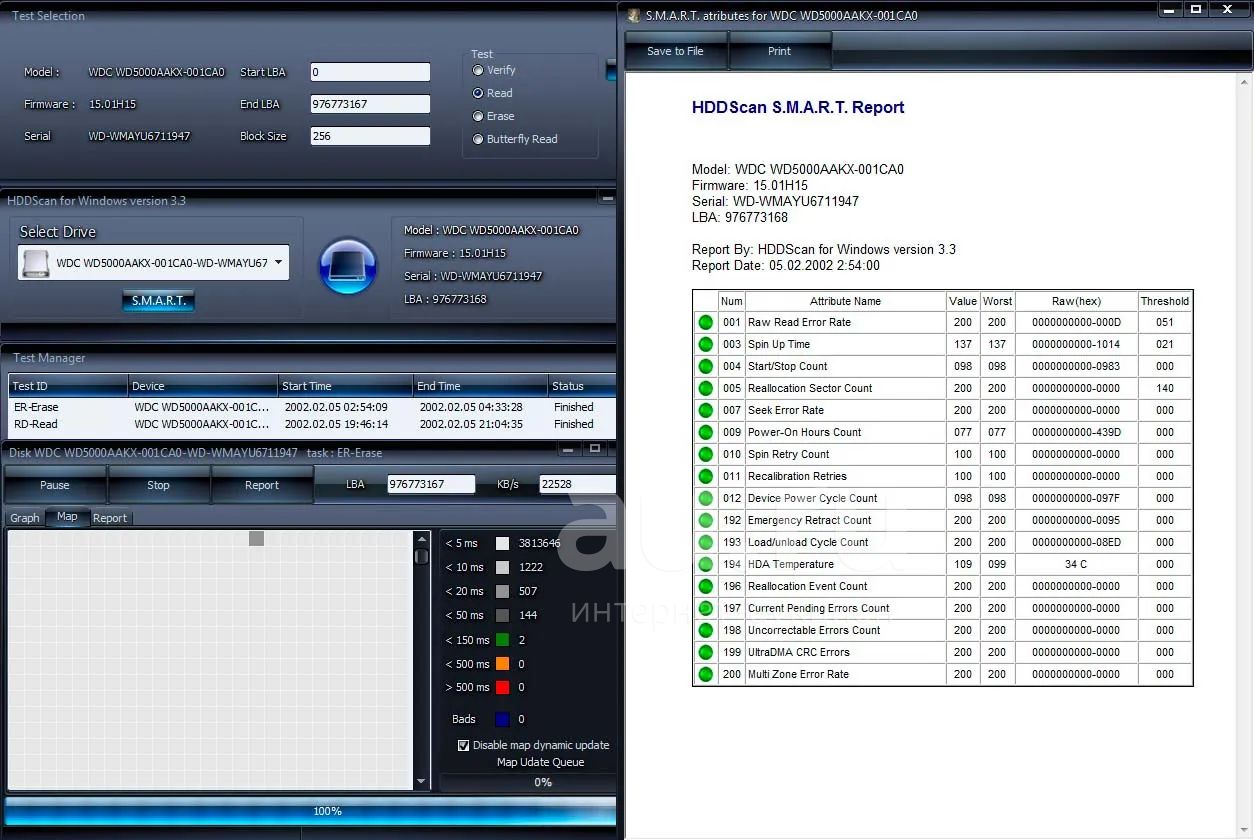Click the 100% progress bar
This screenshot has height=840, width=1254.
point(310,811)
